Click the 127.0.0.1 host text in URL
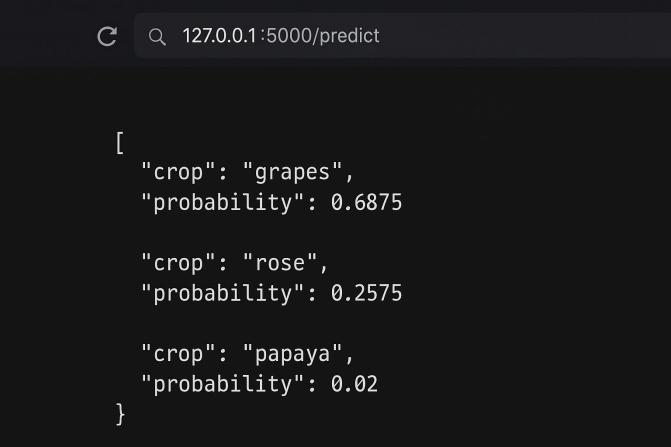 [x=220, y=36]
